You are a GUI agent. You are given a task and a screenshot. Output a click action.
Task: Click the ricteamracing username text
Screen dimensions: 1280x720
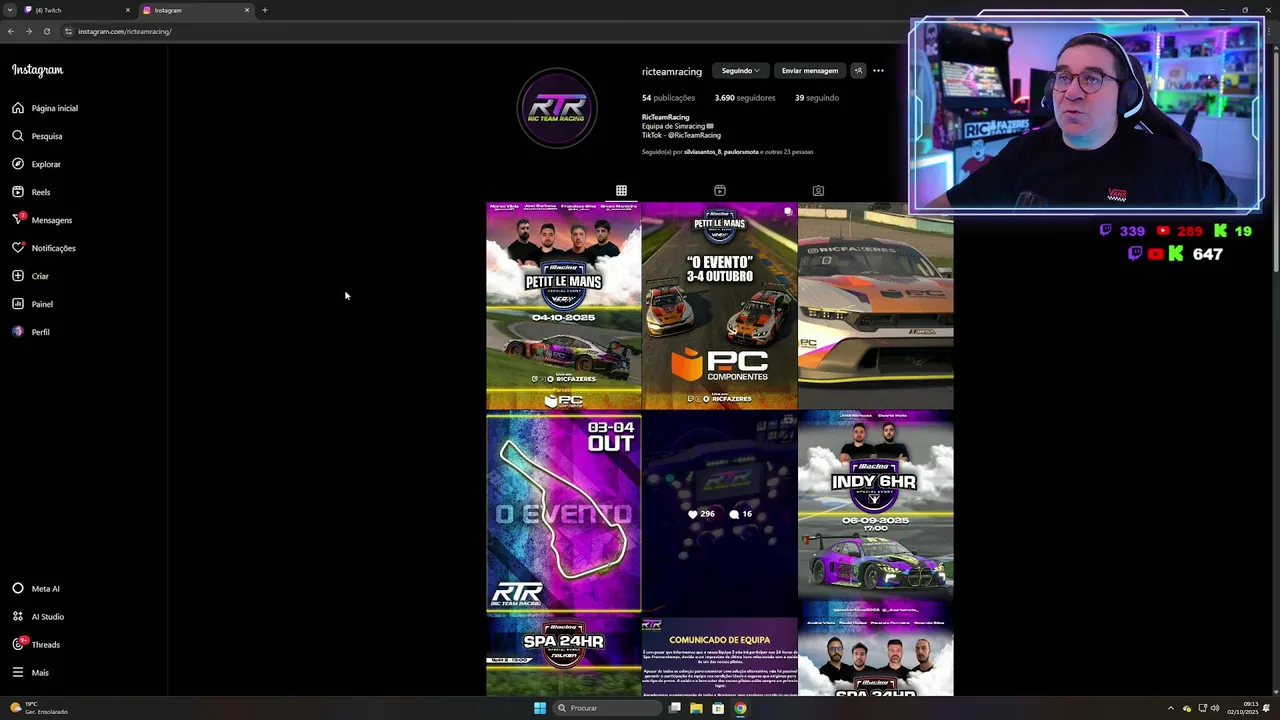tap(672, 72)
